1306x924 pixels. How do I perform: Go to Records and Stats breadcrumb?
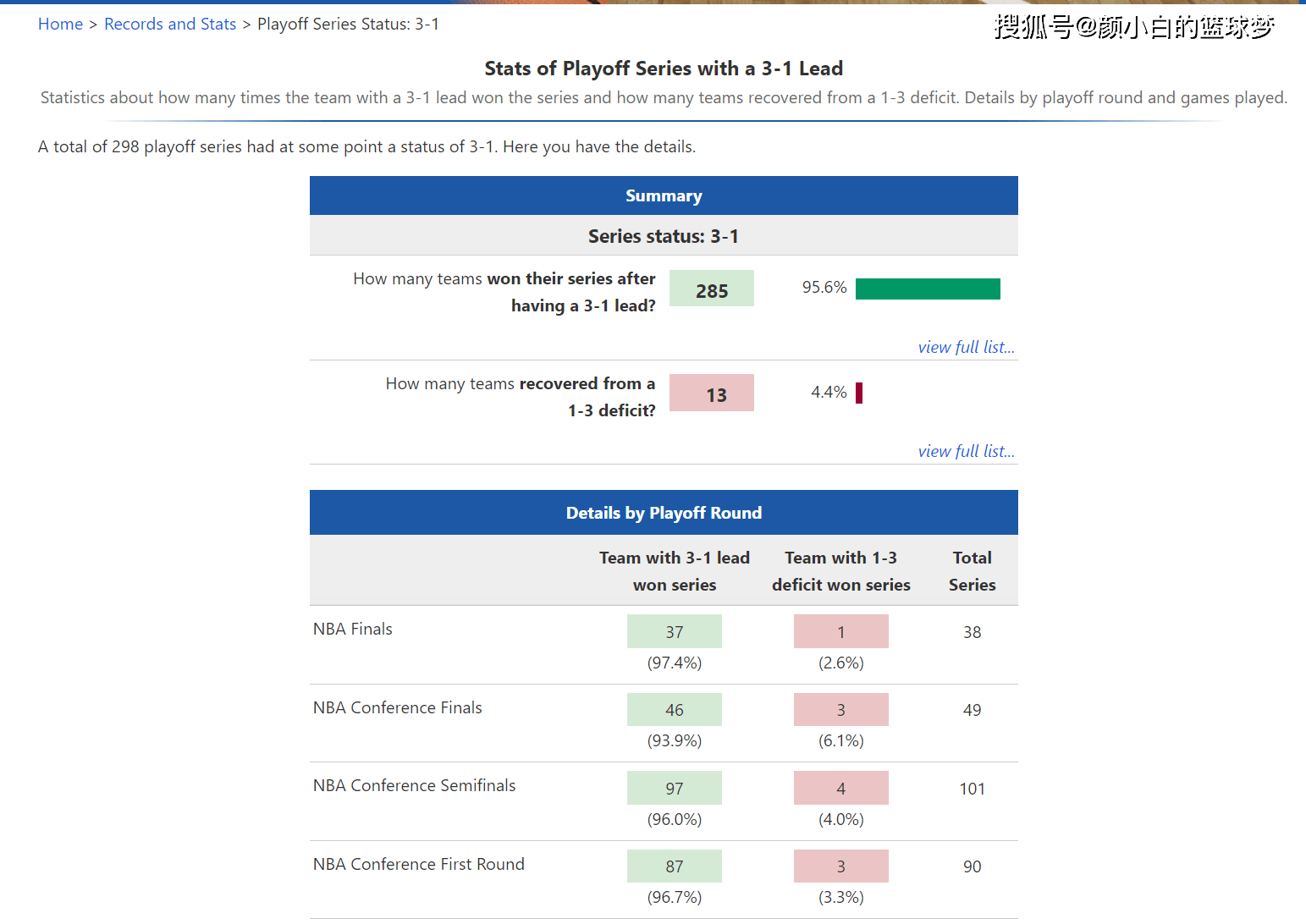(170, 25)
